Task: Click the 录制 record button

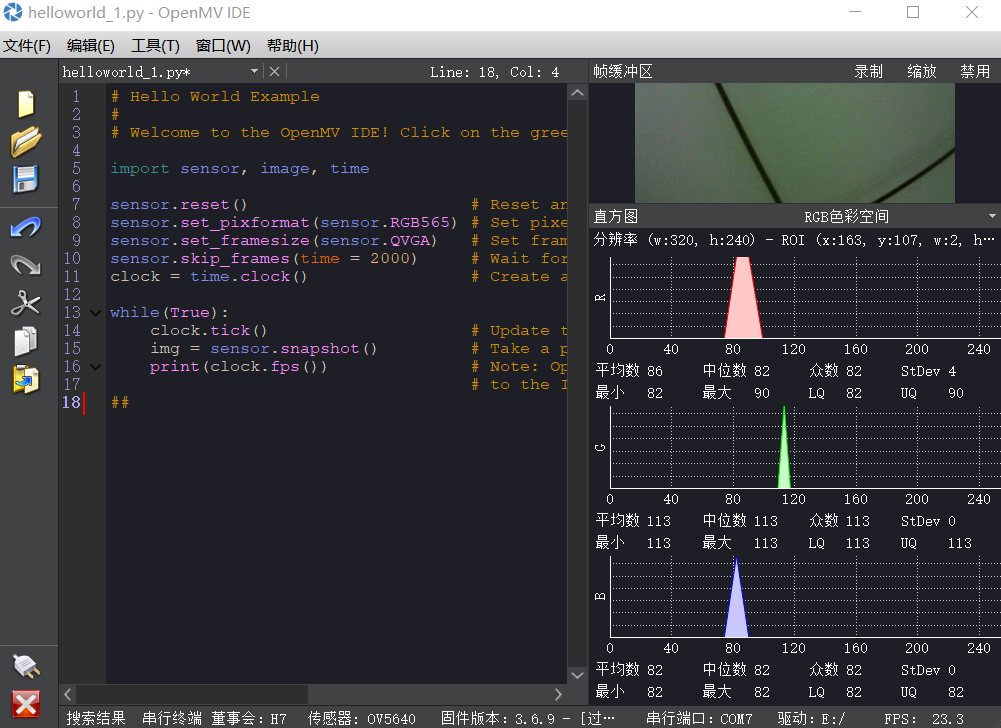Action: click(x=868, y=72)
